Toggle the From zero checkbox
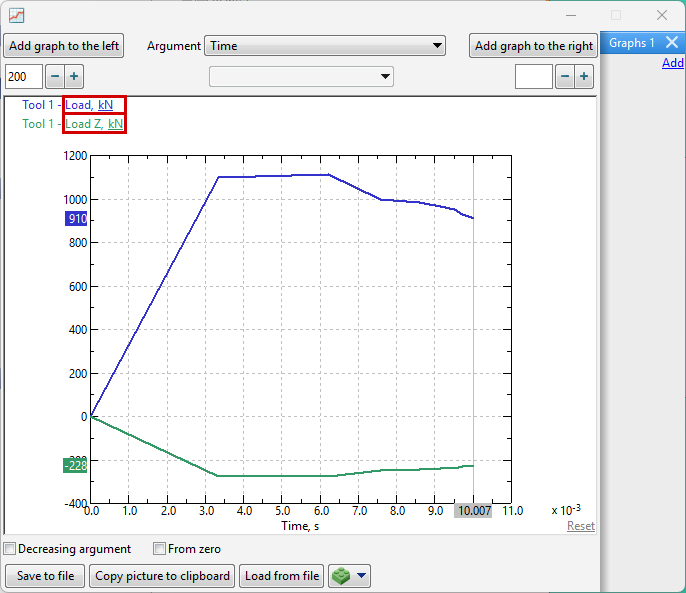The image size is (686, 593). tap(159, 549)
